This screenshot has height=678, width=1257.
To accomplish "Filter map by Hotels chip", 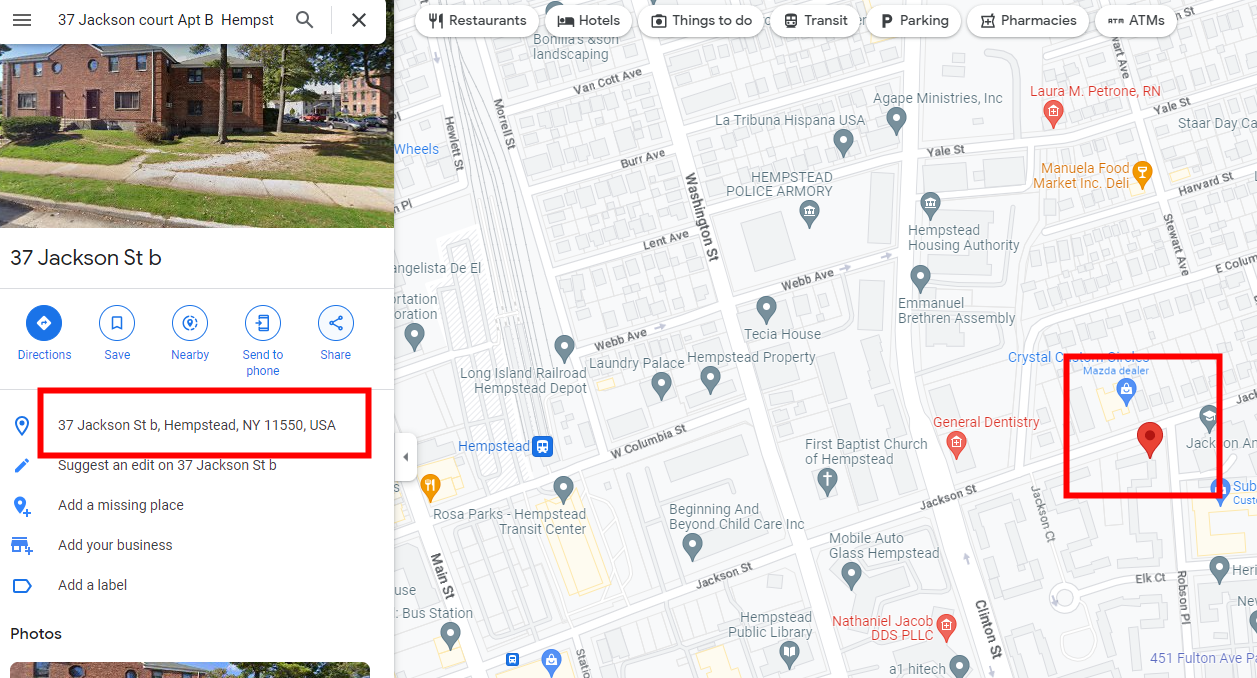I will (588, 20).
